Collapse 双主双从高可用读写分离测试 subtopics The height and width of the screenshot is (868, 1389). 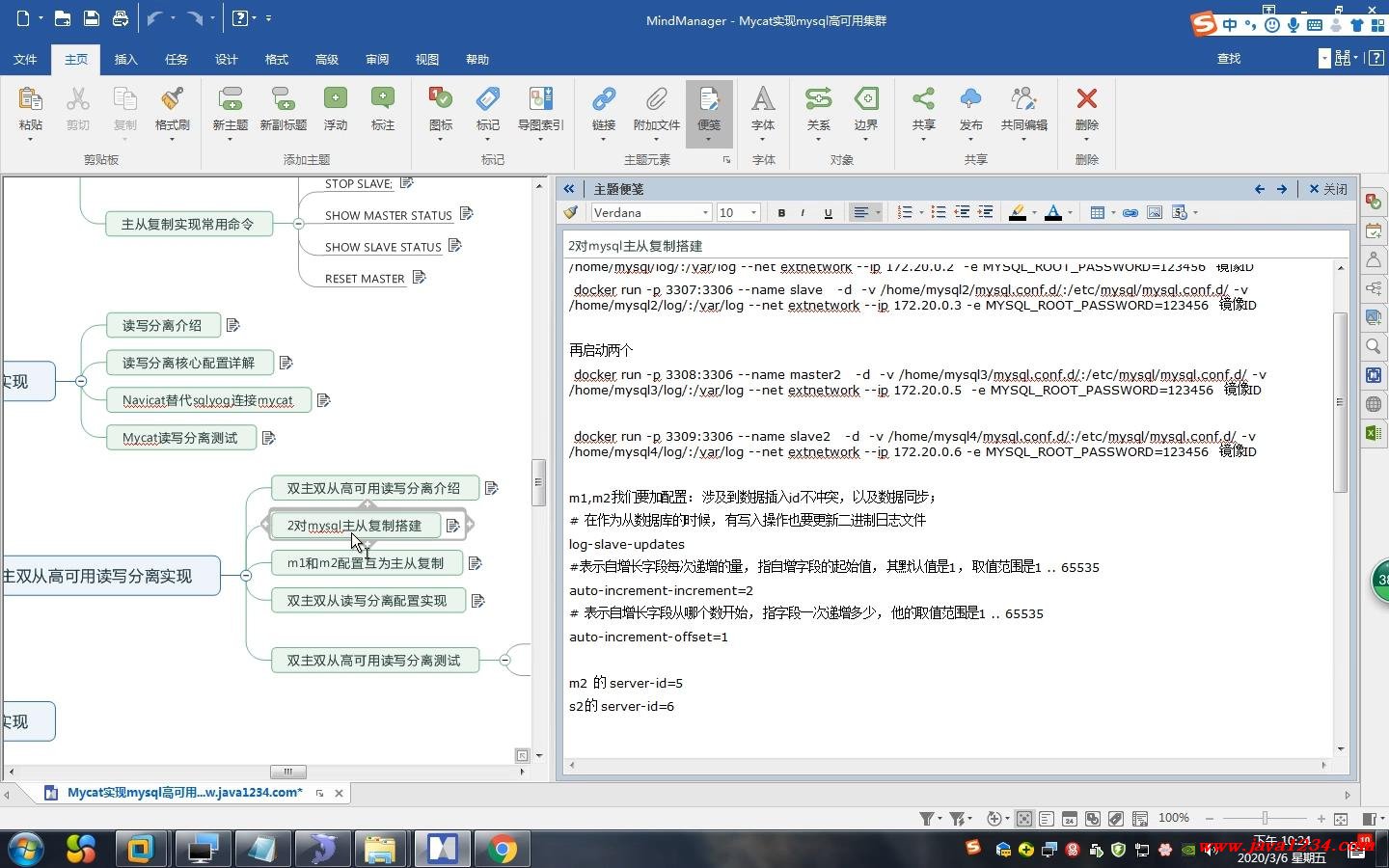coord(504,660)
